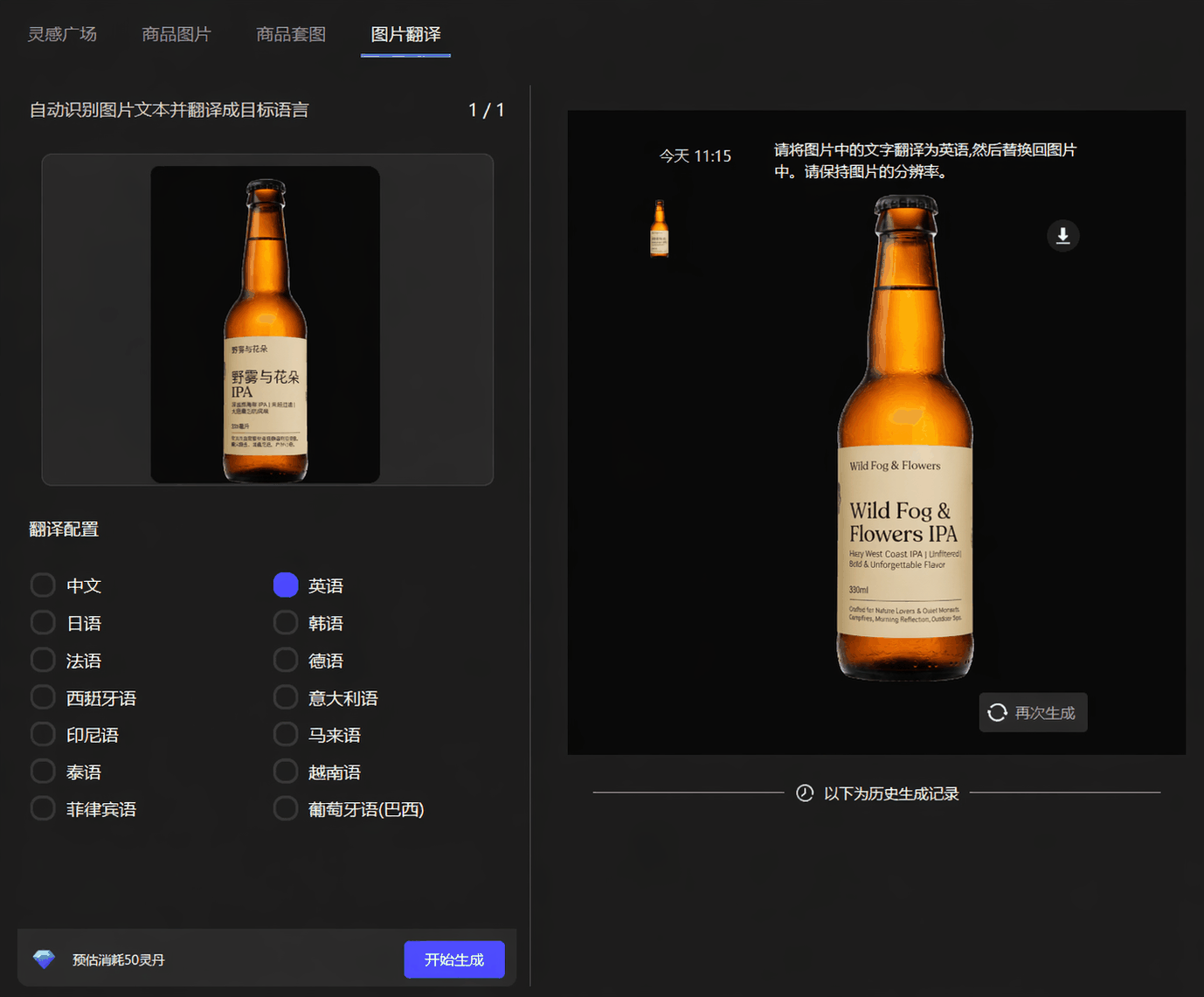Click the refresh icon in 再次生成

(x=997, y=712)
